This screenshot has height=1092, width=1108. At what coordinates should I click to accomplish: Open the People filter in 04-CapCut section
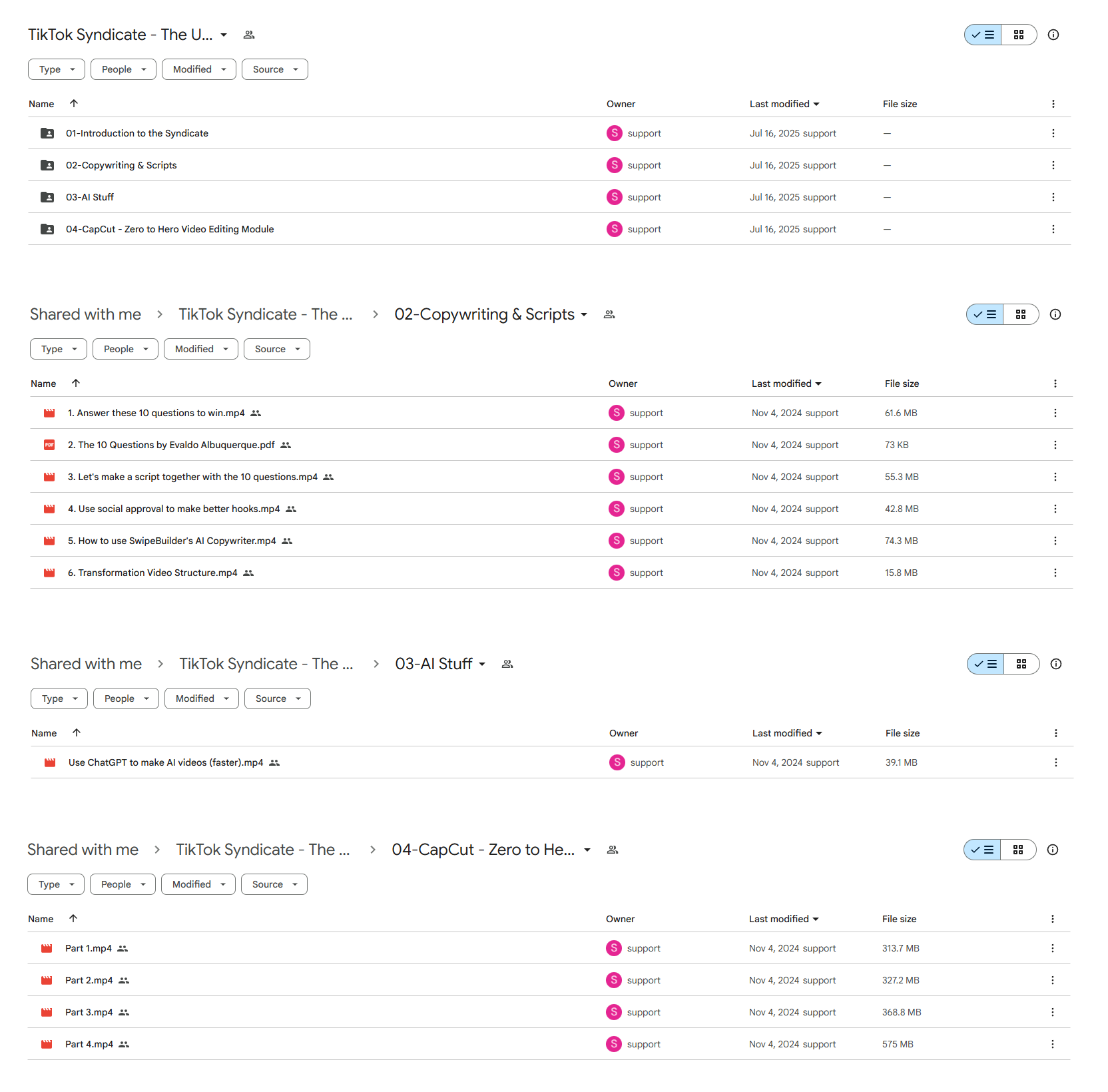tap(123, 884)
